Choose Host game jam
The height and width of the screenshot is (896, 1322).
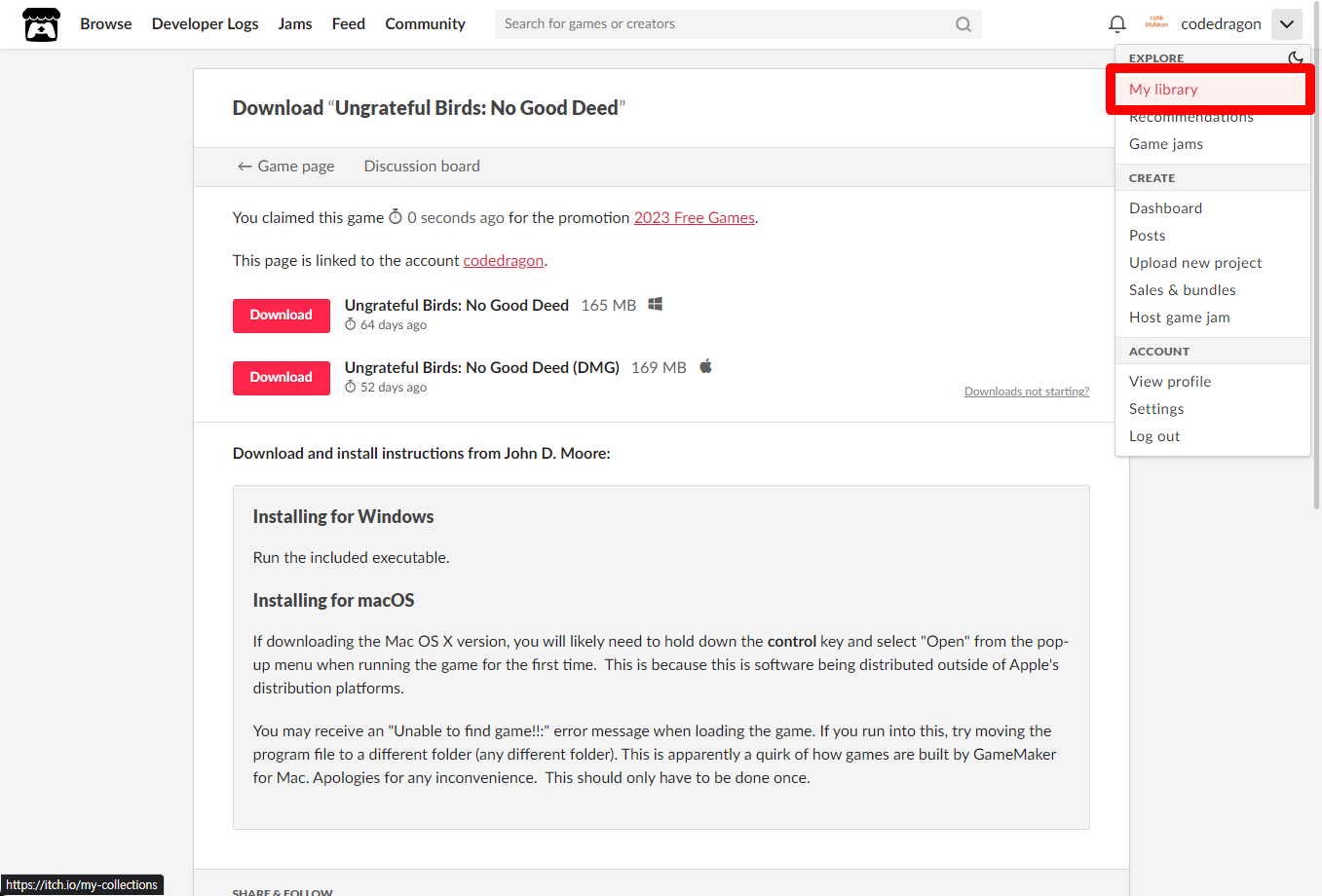point(1179,317)
